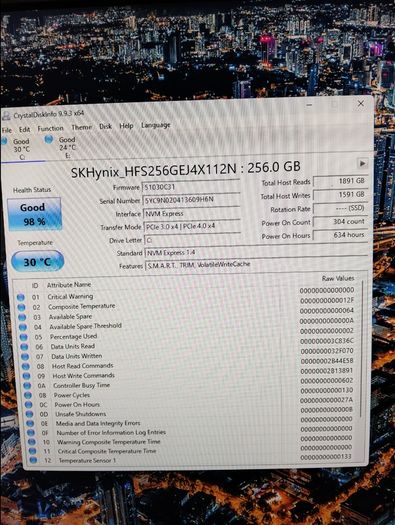Select the Unsafe Shutdowns attribute name
395x525 pixels.
click(x=81, y=414)
